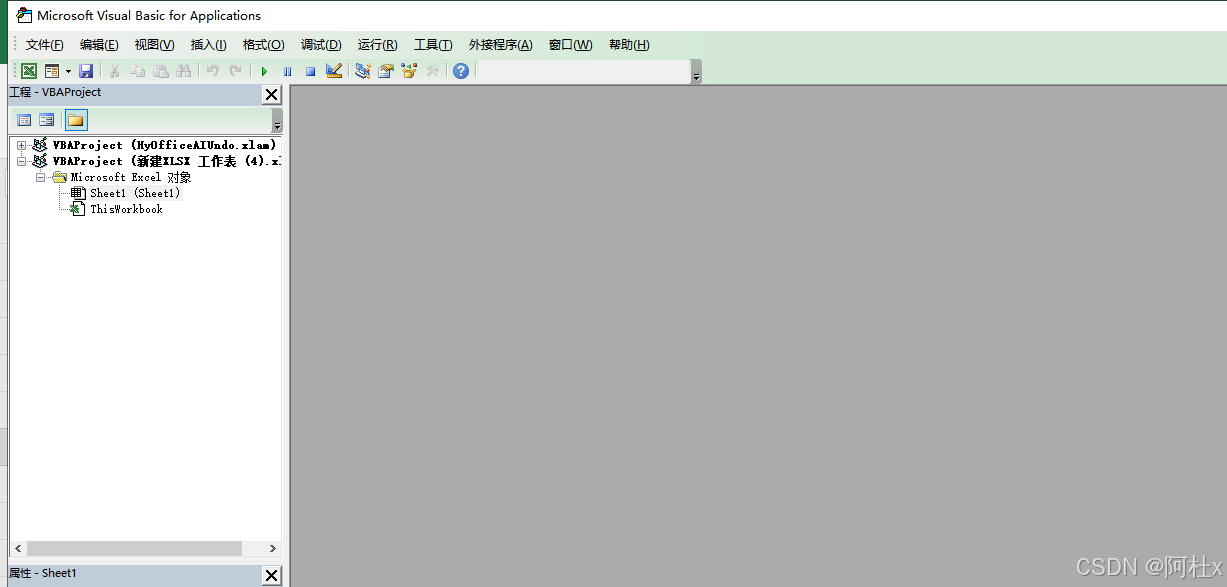Toggle Design Mode ruler icon
Viewport: 1227px width, 587px height.
pyautogui.click(x=334, y=71)
